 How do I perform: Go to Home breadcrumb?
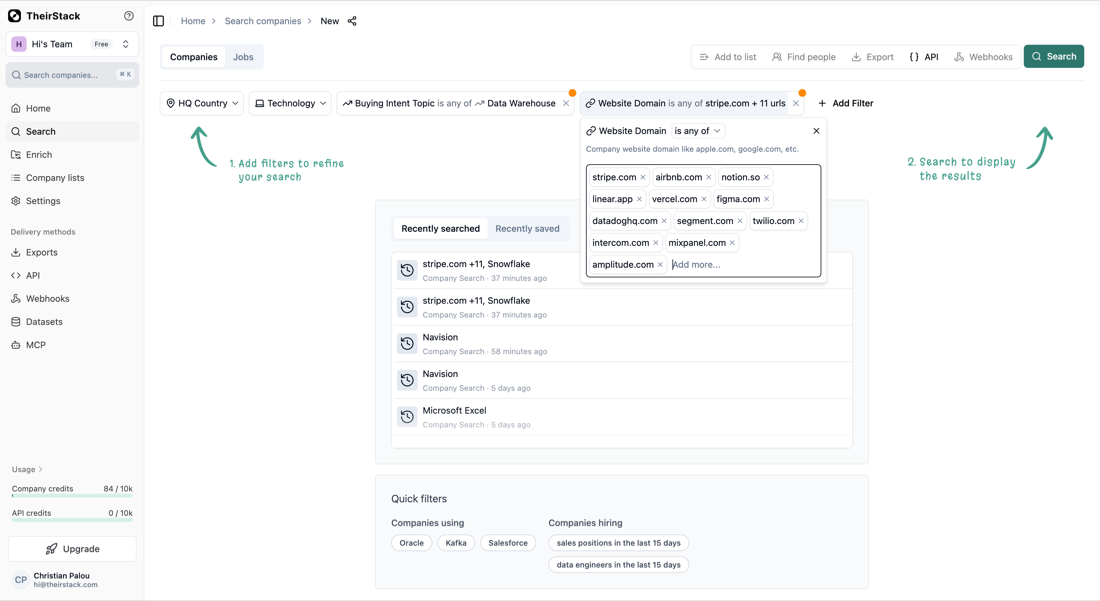193,21
